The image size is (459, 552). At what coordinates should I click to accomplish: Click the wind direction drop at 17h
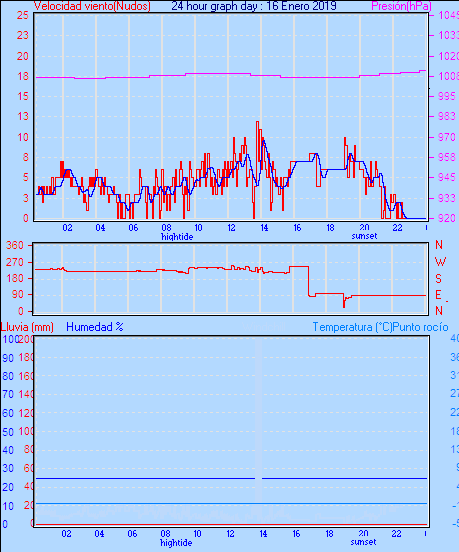coord(309,282)
